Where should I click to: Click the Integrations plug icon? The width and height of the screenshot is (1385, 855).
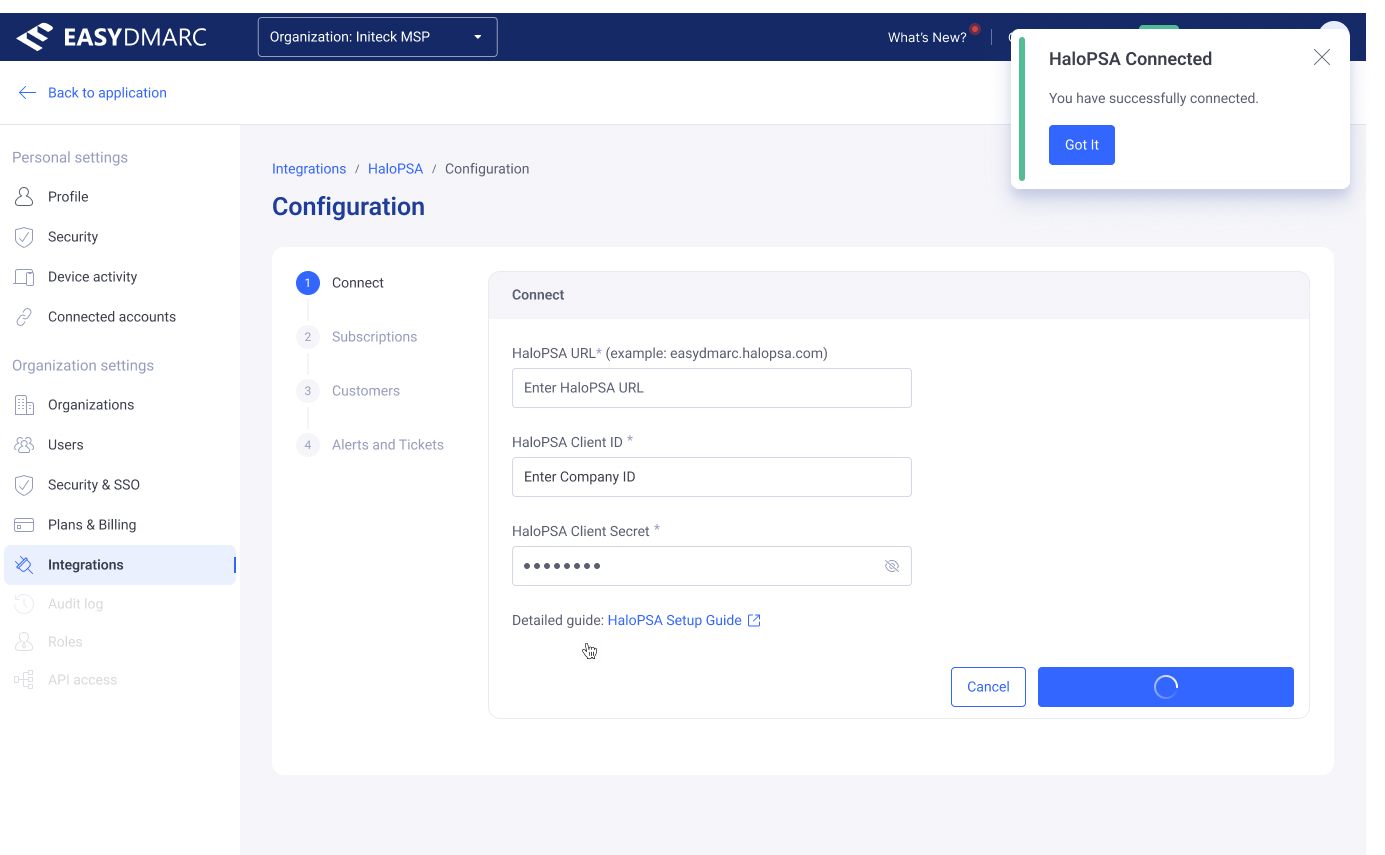[24, 565]
